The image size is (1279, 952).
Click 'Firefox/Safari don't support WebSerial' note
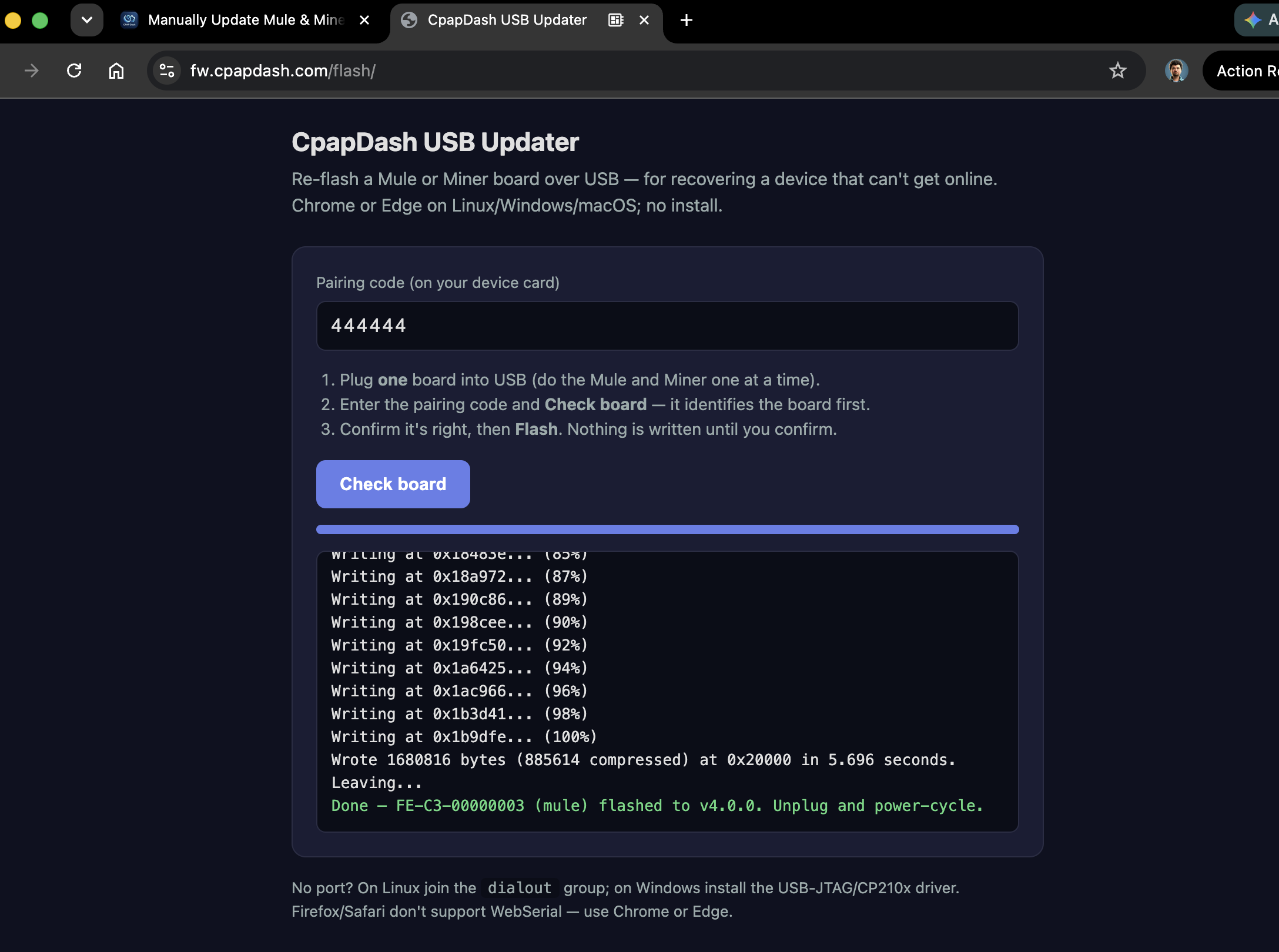512,911
